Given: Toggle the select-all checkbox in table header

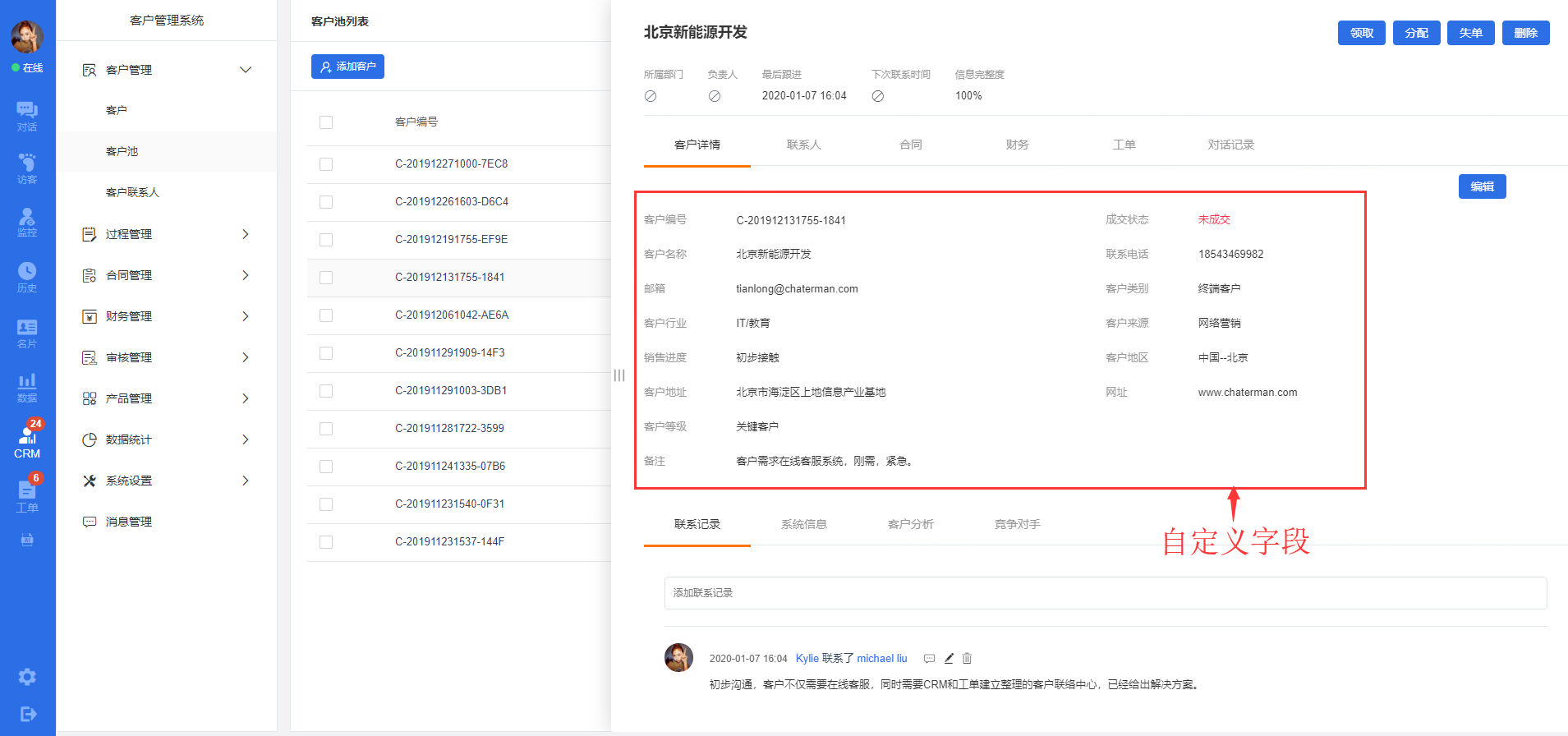Looking at the screenshot, I should (x=326, y=122).
